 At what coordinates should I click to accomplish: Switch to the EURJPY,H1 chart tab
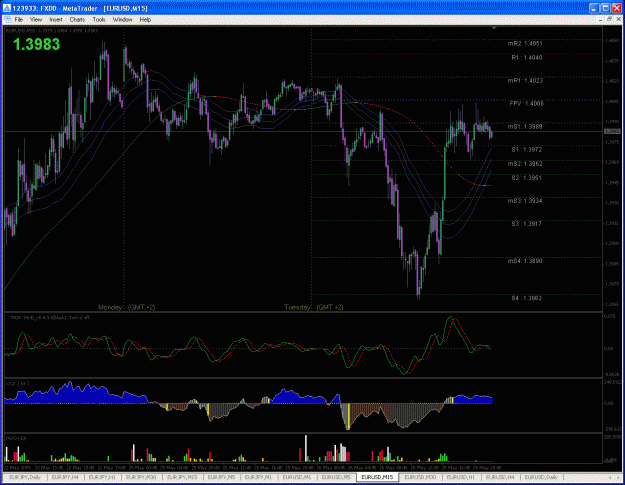[102, 477]
